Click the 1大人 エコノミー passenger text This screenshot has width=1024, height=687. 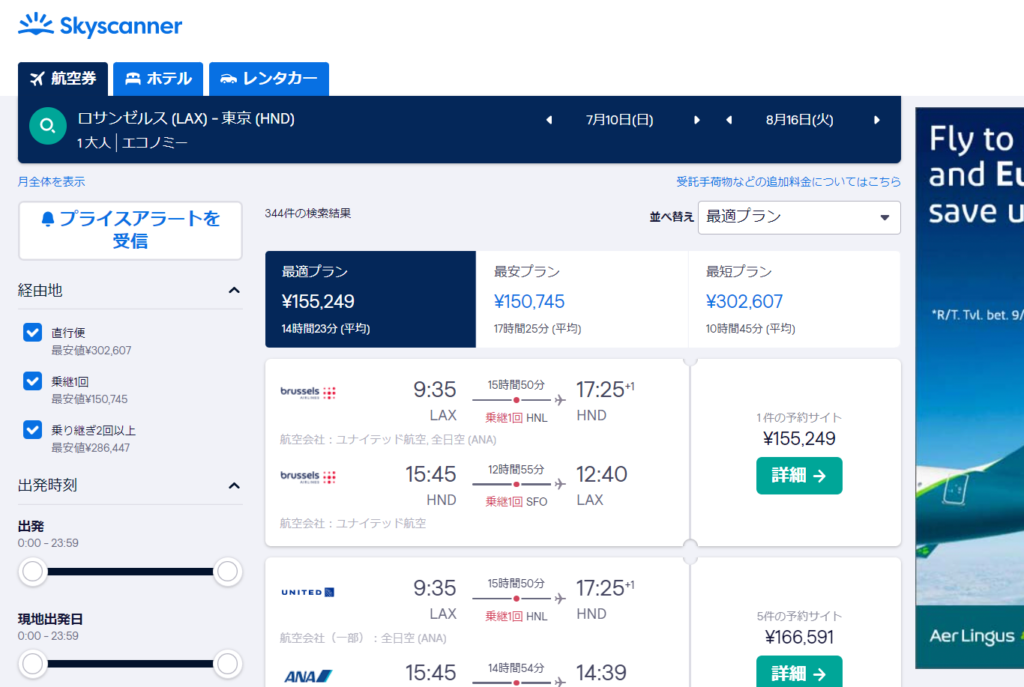(x=132, y=143)
